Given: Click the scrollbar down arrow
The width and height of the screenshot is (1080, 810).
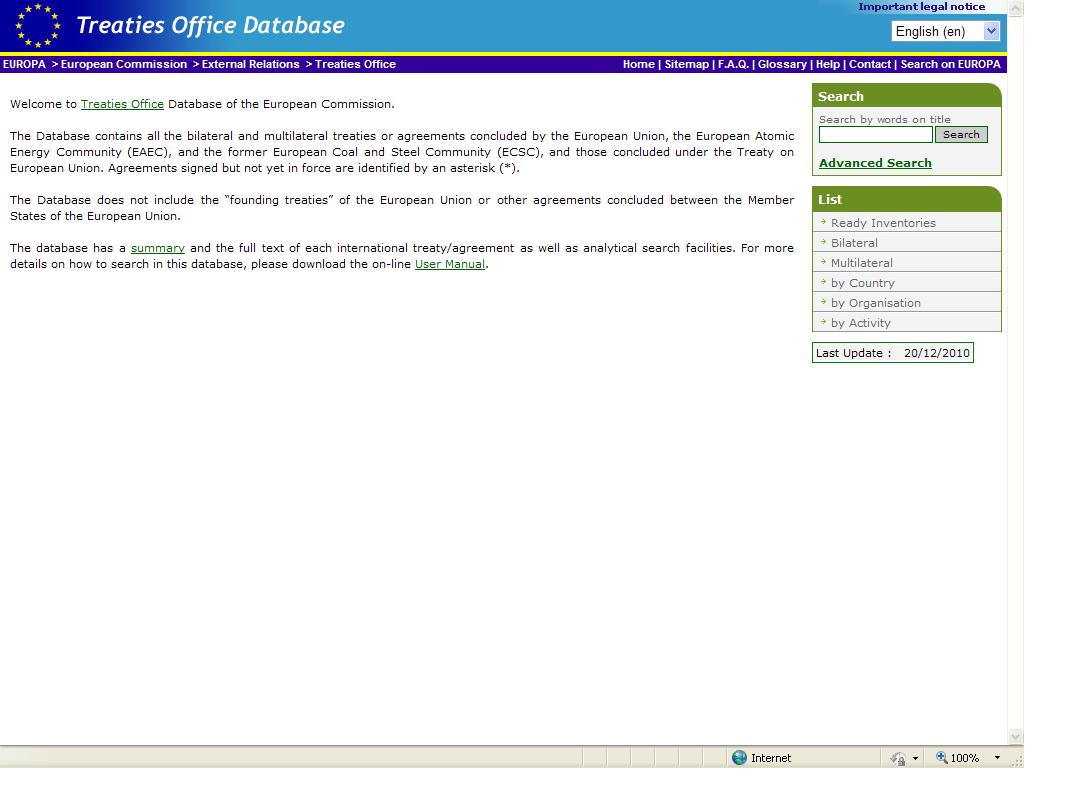Looking at the screenshot, I should point(1015,736).
